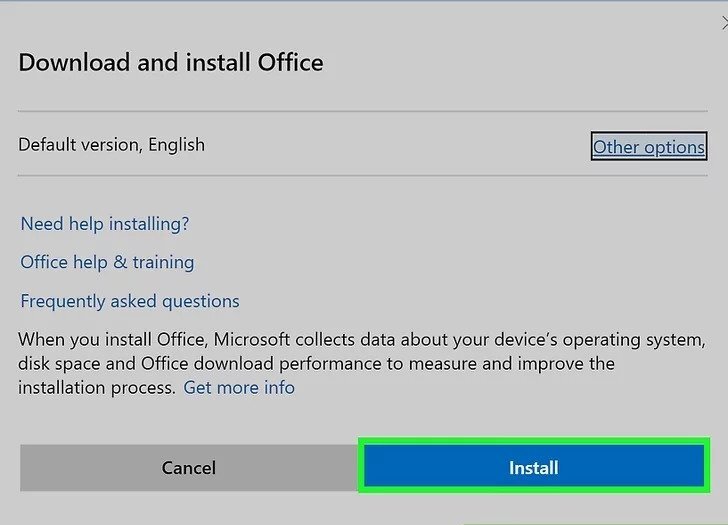Click the words "installation process" in the notice
Screen dimensions: 728x525
pyautogui.click(x=95, y=387)
